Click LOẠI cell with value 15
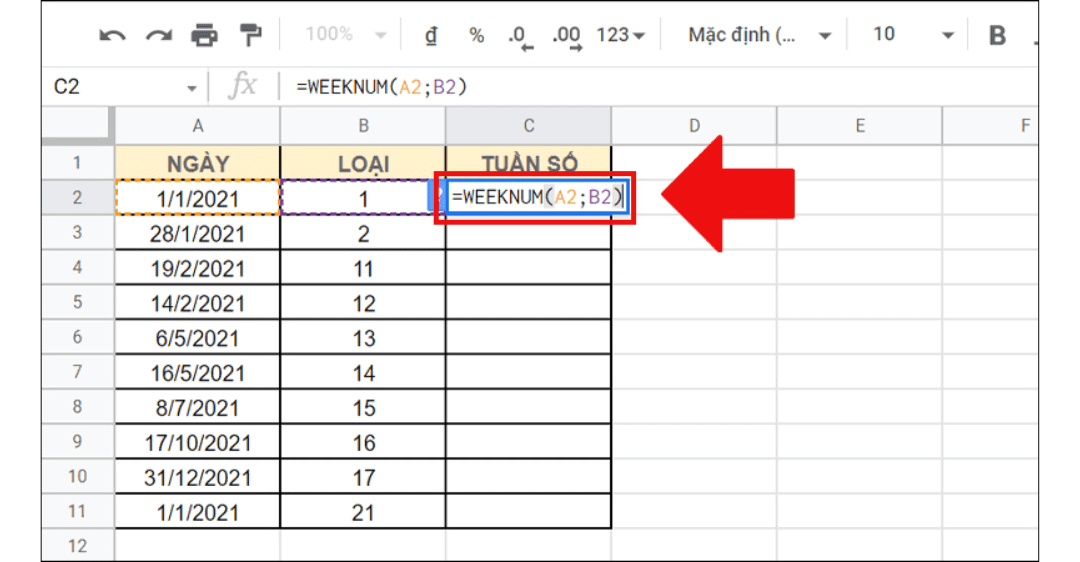Viewport: 1080px width, 562px height. coord(363,408)
